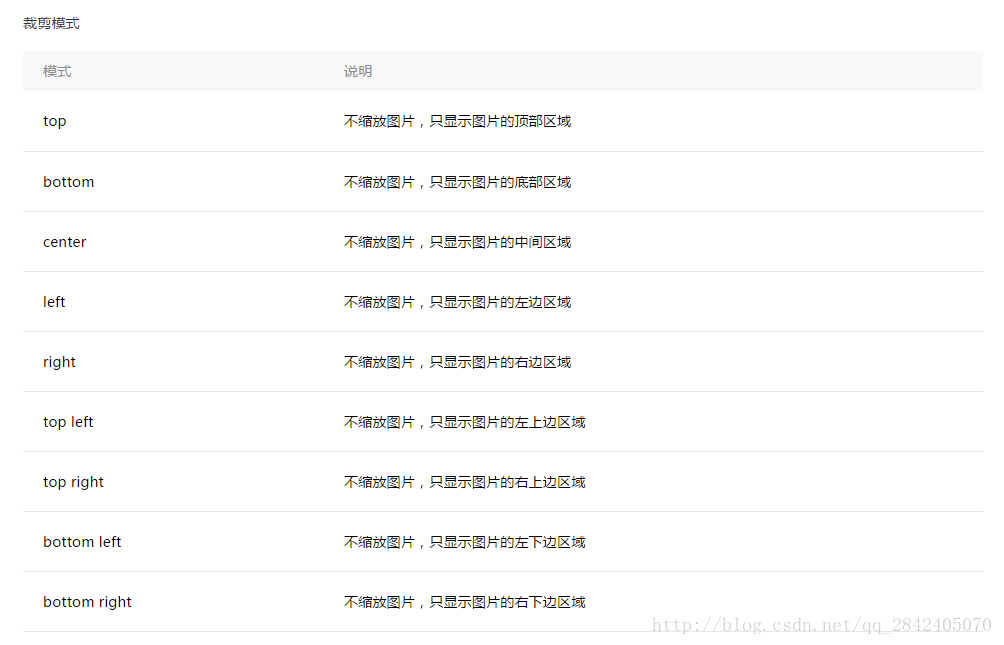Click the 'top' mode cell
This screenshot has width=1004, height=645.
pyautogui.click(x=54, y=121)
